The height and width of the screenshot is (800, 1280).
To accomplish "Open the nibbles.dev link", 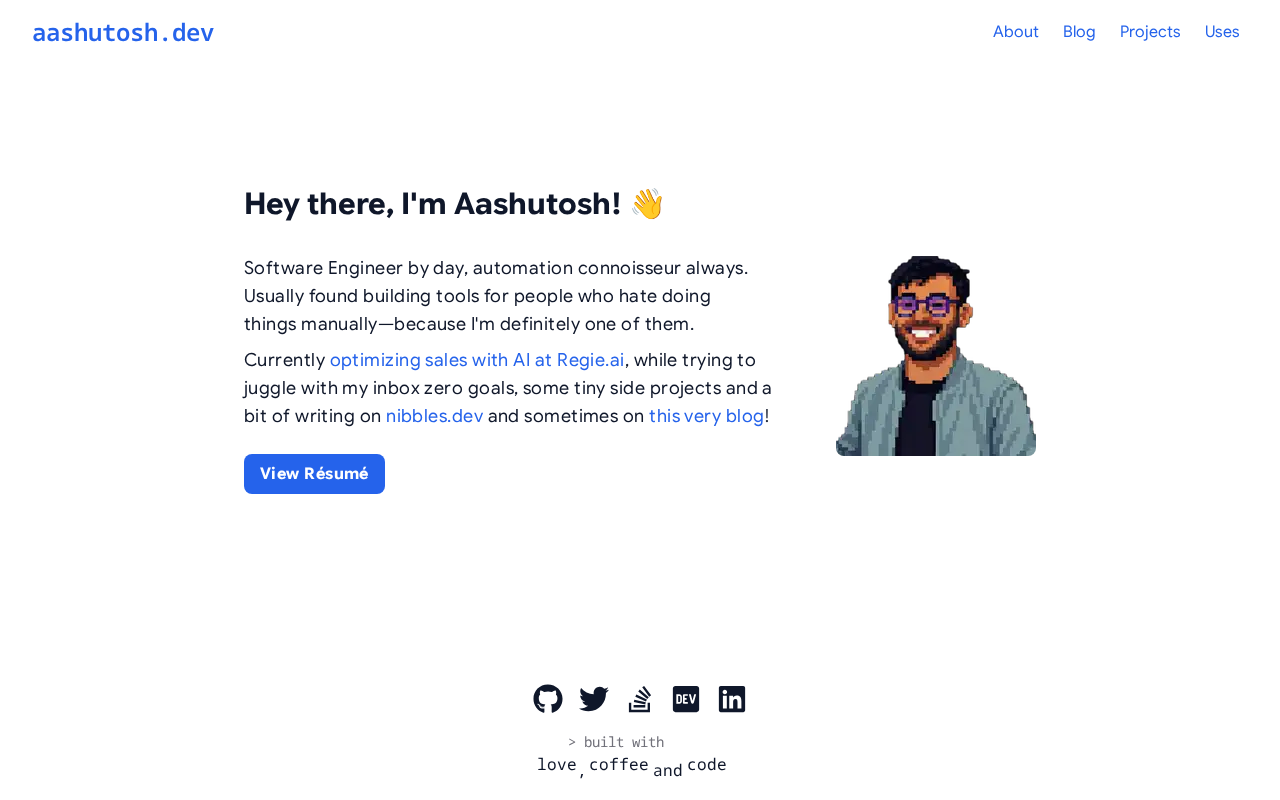I will [435, 416].
